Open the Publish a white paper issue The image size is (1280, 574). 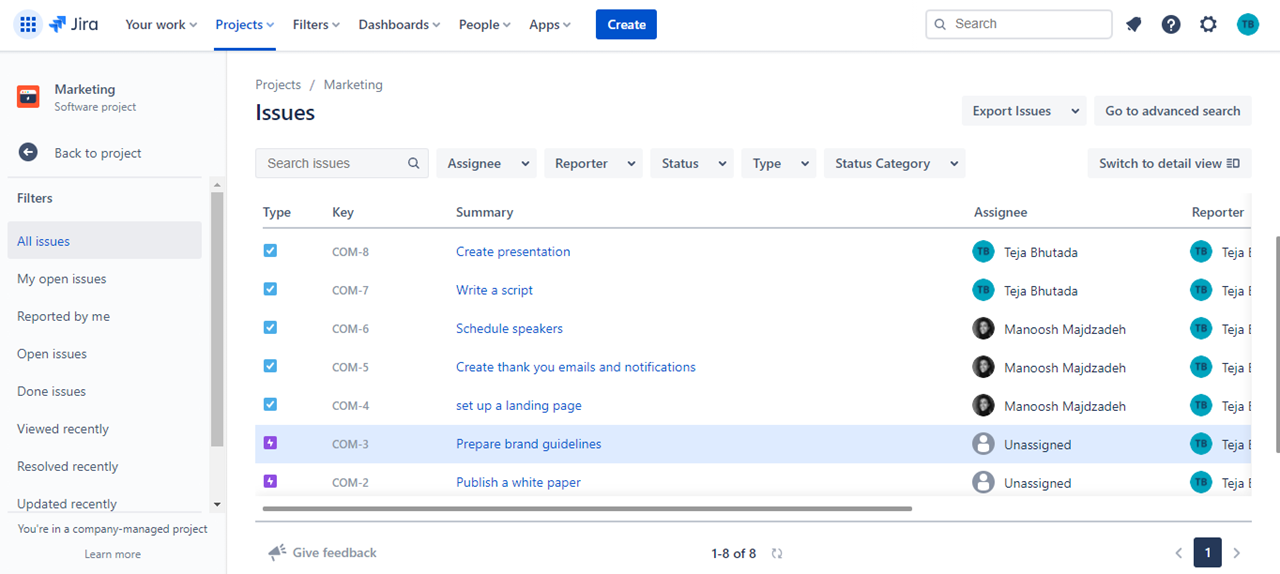click(518, 482)
